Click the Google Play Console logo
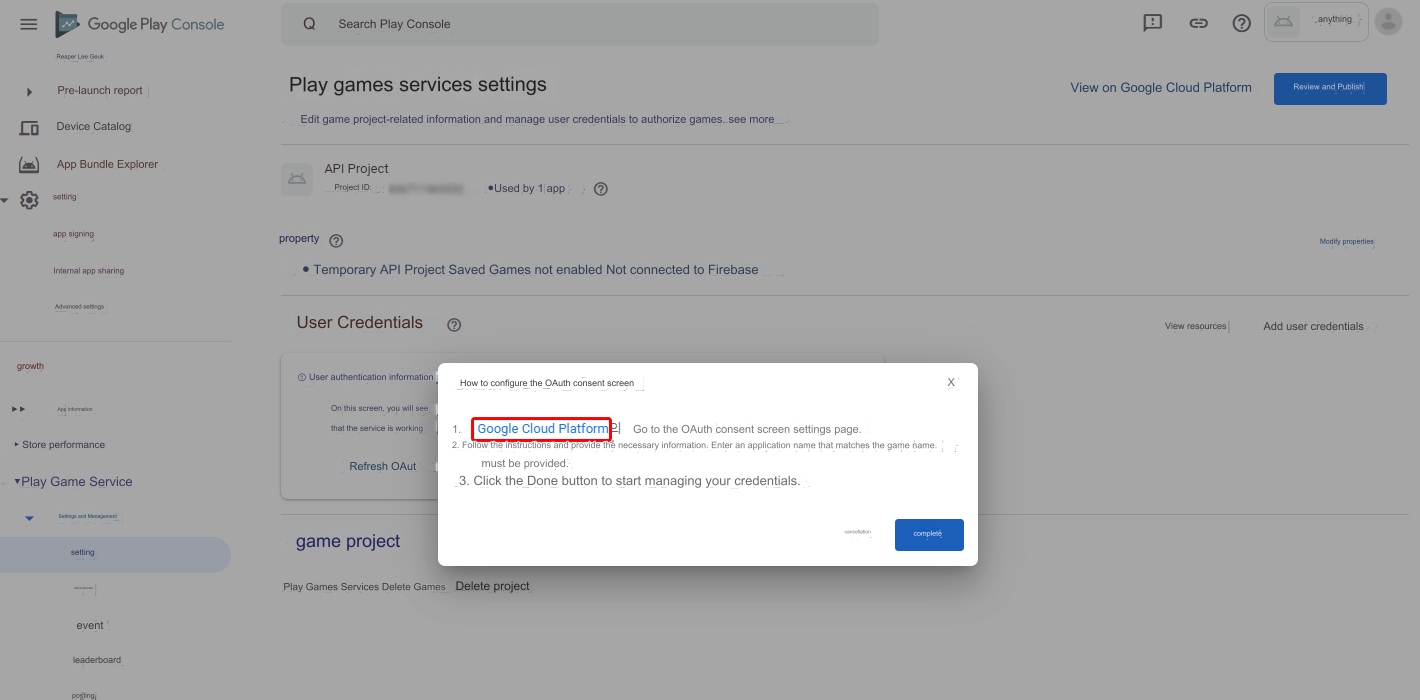This screenshot has height=700, width=1420. click(x=140, y=24)
